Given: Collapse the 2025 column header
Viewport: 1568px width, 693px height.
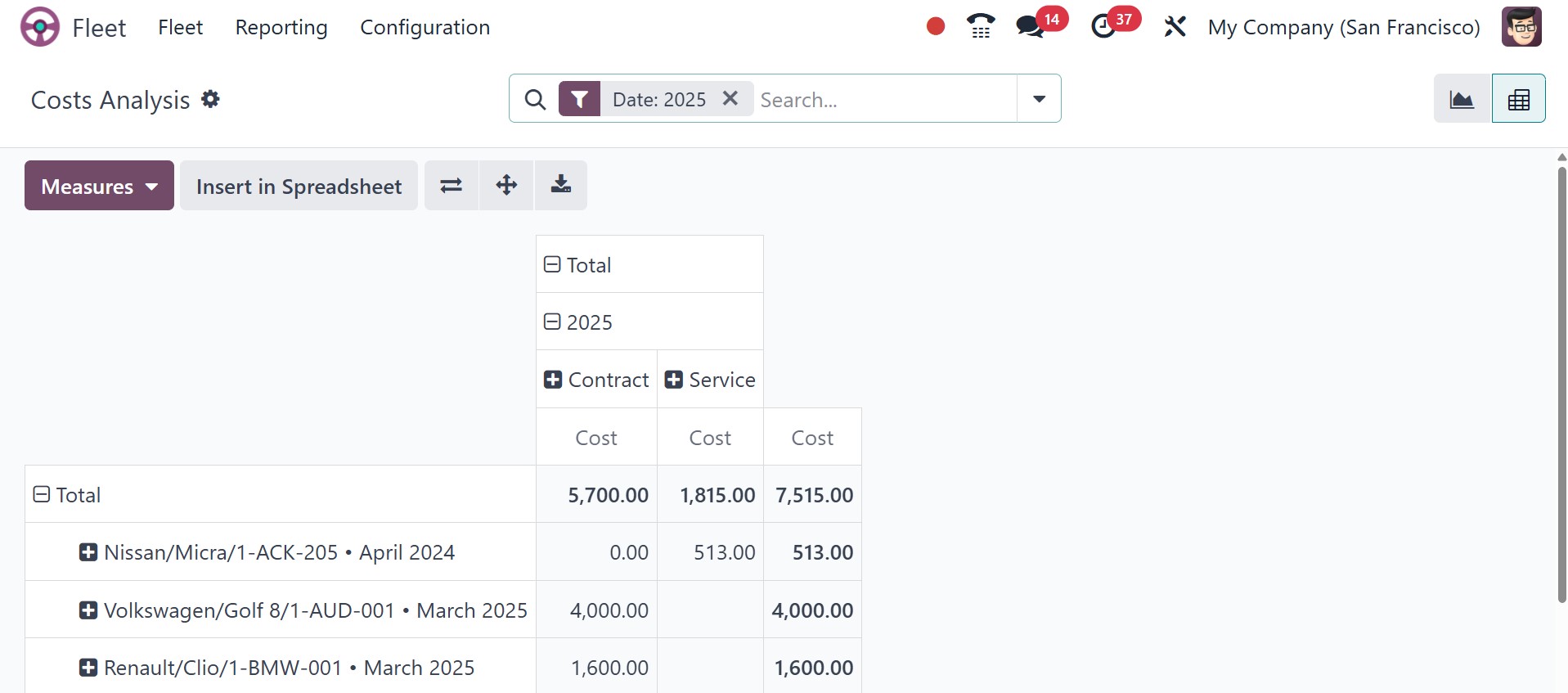Looking at the screenshot, I should [553, 322].
